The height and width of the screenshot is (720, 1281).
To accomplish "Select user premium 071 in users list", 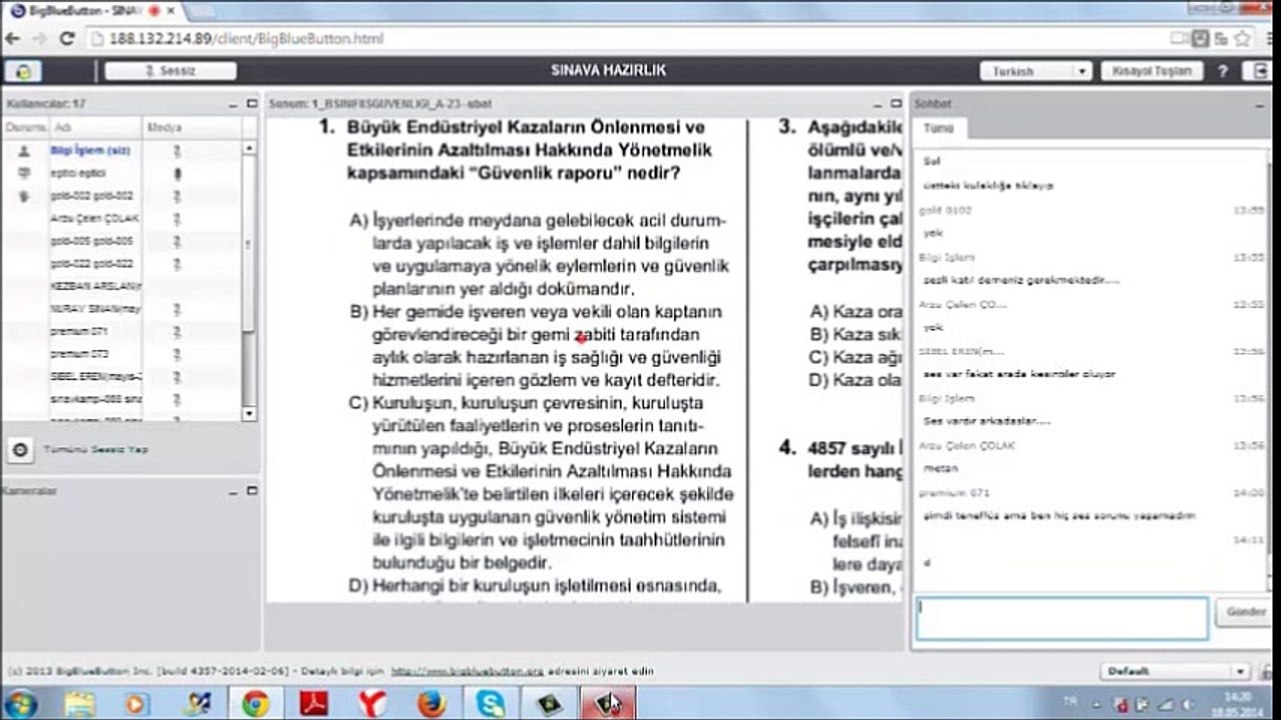I will [78, 331].
